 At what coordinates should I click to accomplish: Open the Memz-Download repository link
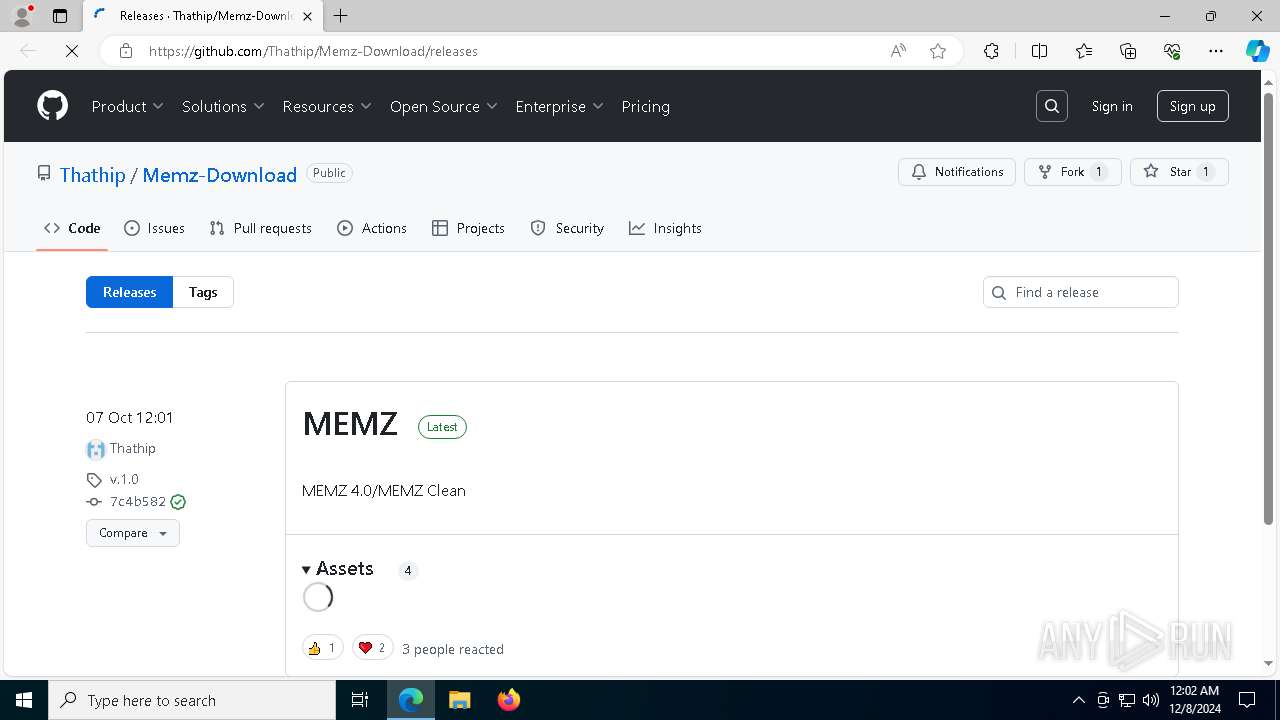[x=220, y=175]
